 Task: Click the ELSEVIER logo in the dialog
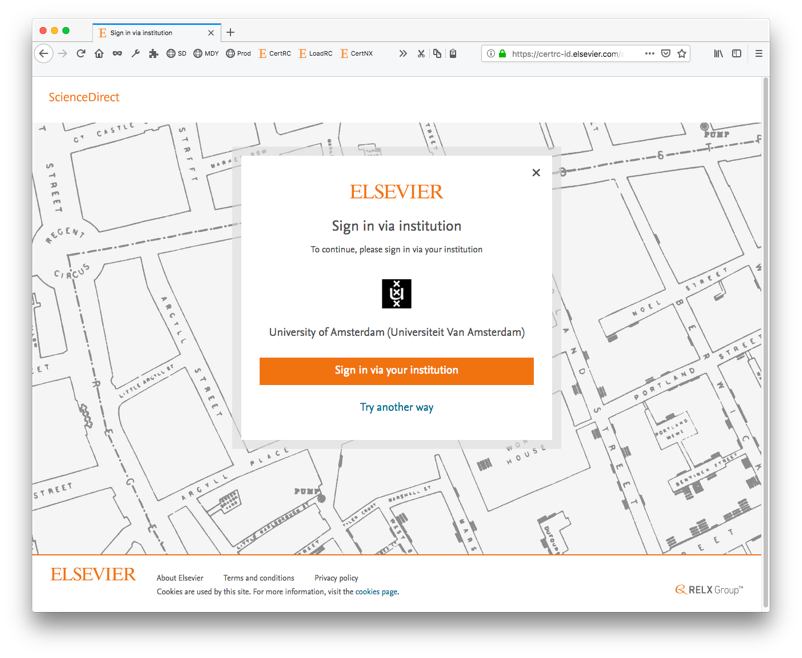click(x=396, y=192)
